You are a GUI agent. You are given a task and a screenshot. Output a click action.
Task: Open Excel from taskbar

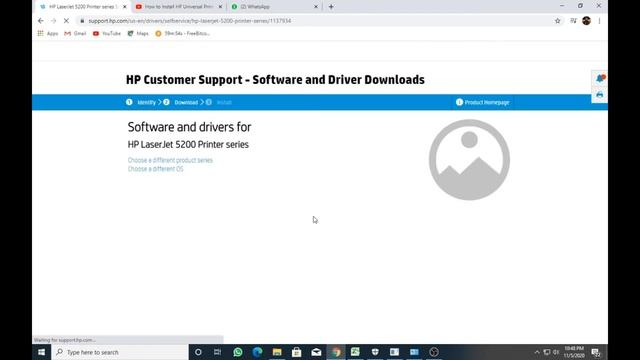click(x=356, y=352)
